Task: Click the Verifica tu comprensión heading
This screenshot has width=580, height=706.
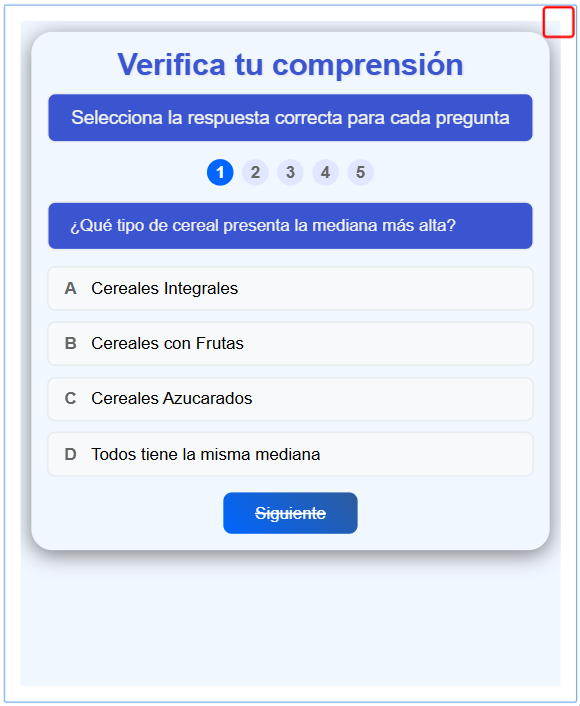Action: point(290,64)
